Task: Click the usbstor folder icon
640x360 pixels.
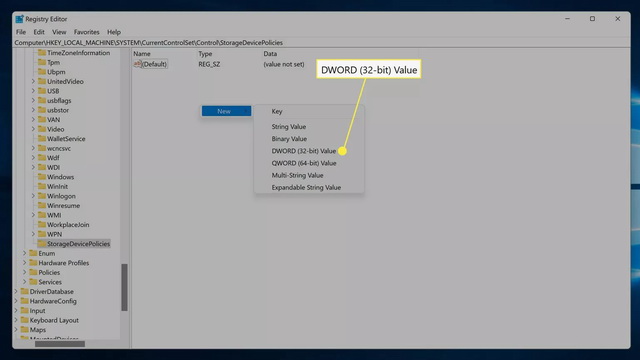Action: click(x=42, y=110)
